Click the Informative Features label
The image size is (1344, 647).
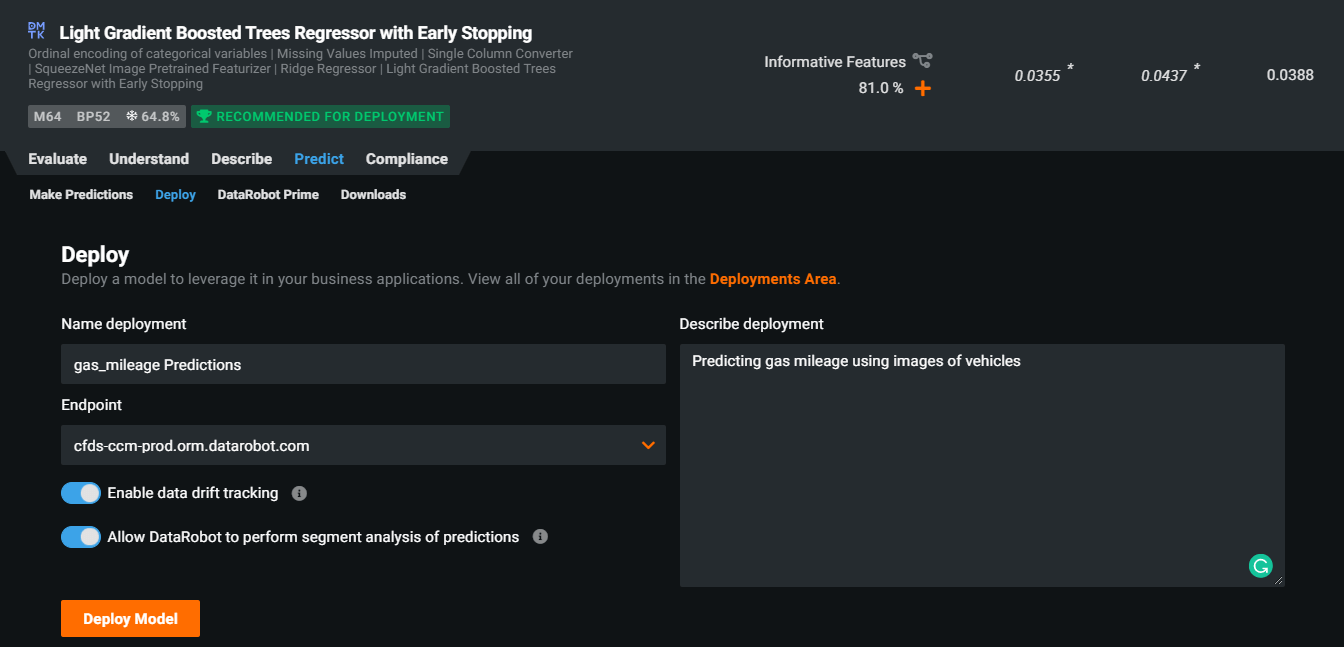click(x=835, y=62)
